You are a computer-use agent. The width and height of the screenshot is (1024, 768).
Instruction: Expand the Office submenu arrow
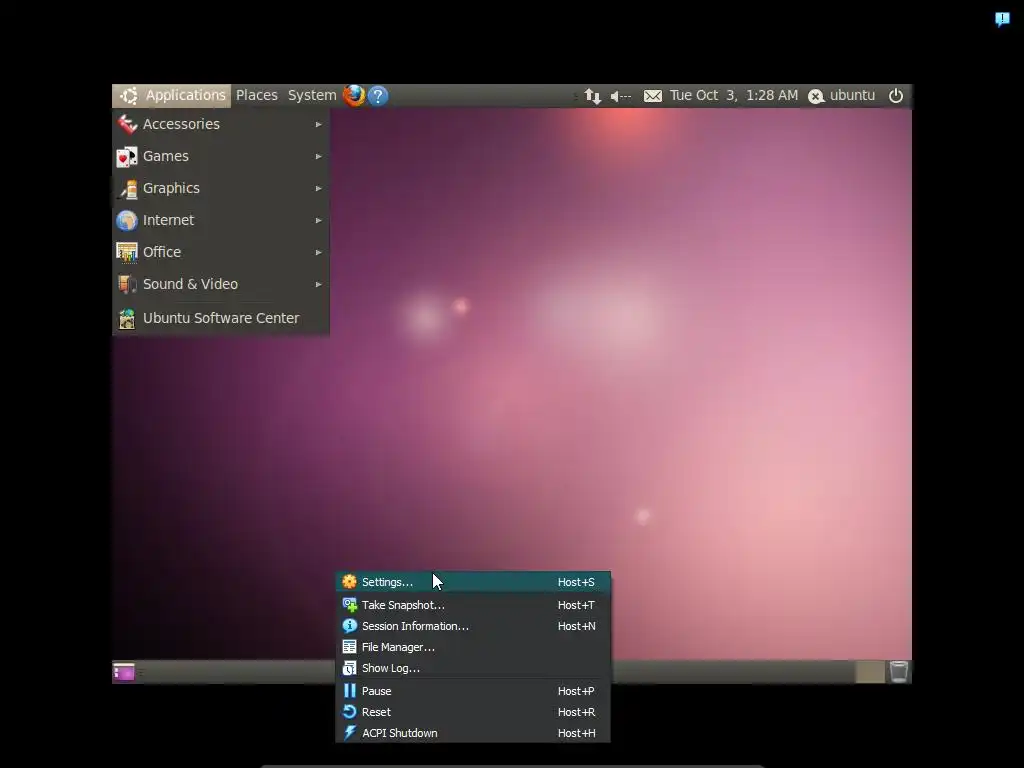click(x=319, y=252)
